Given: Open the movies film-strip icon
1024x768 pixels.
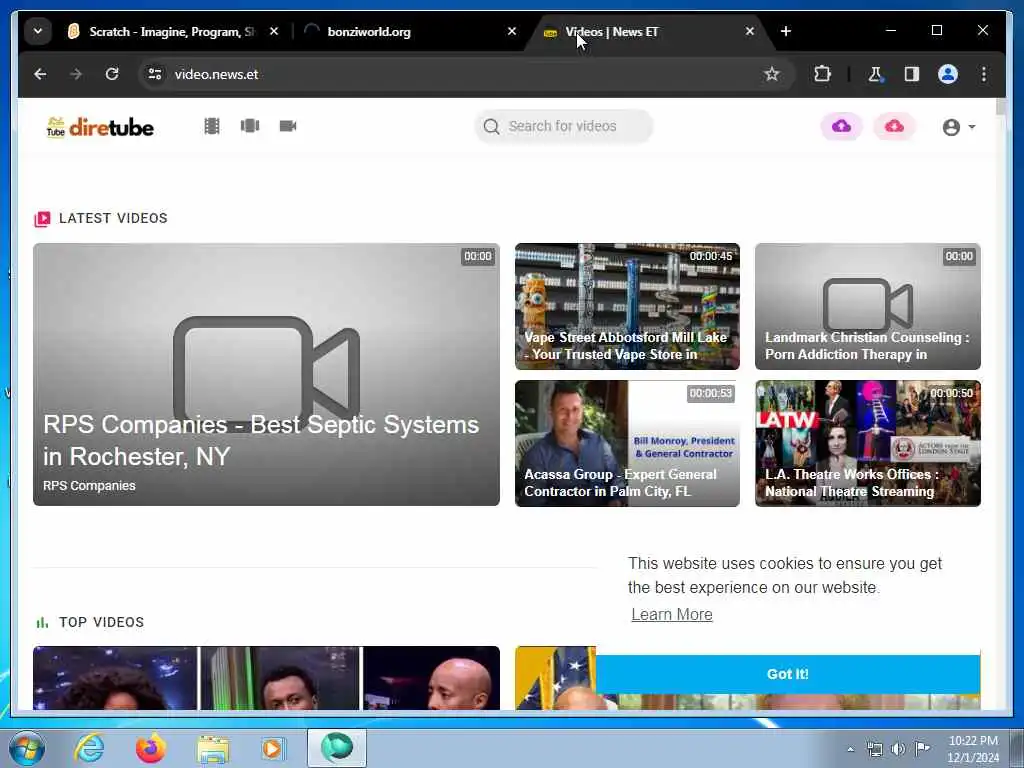Looking at the screenshot, I should click(x=212, y=126).
